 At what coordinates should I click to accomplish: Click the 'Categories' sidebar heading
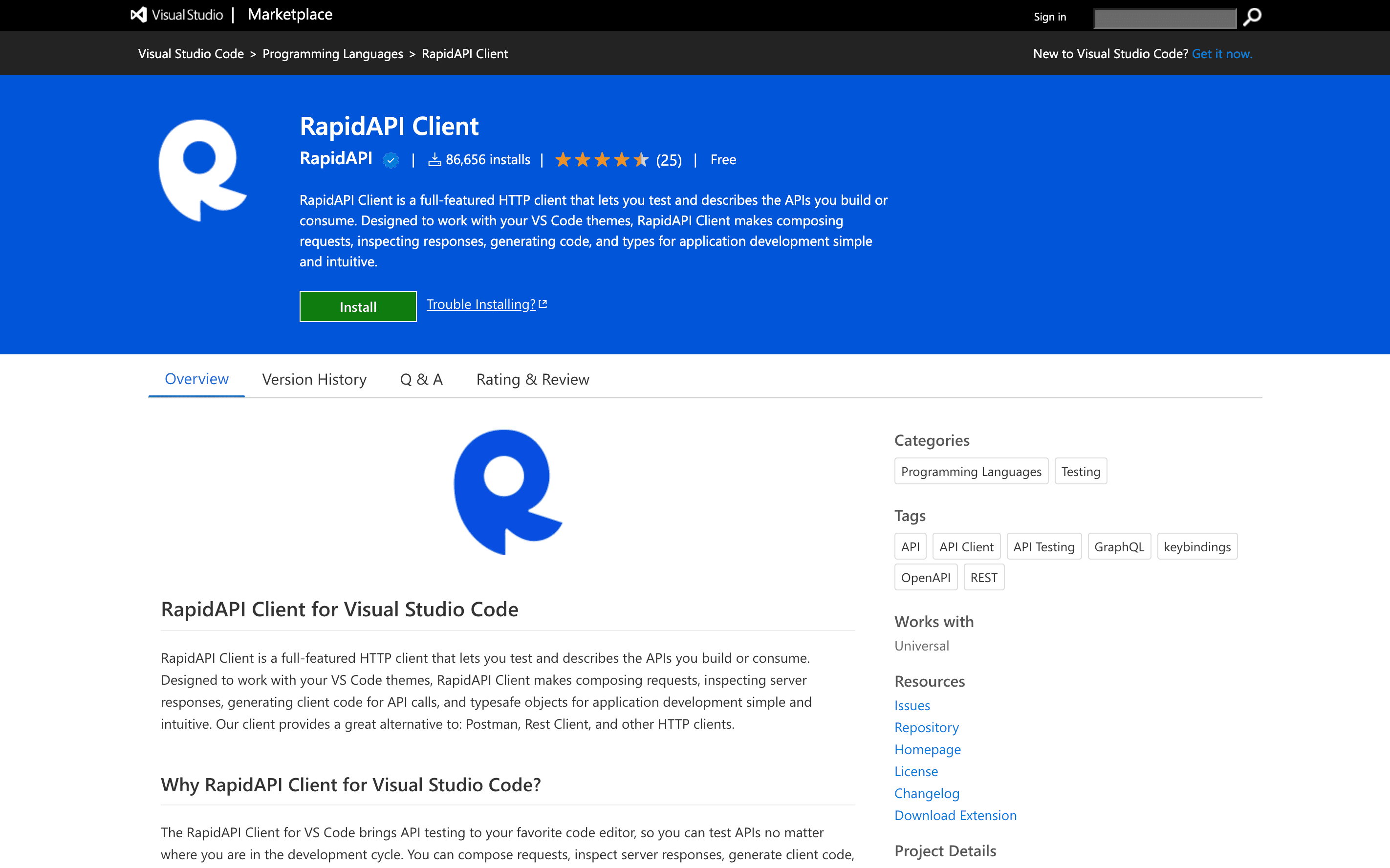[932, 440]
